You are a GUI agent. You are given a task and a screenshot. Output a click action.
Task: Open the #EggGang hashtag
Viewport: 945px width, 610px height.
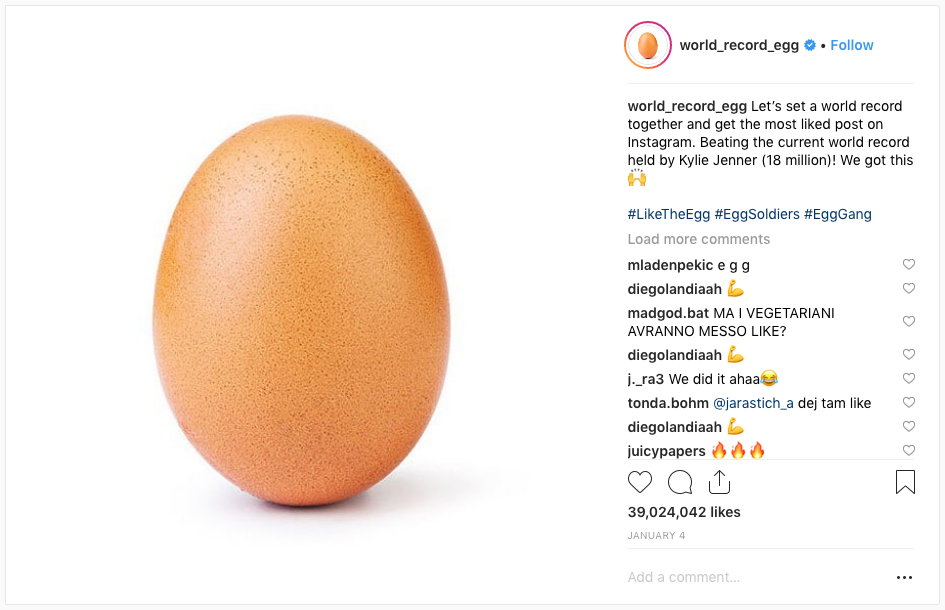pos(838,214)
